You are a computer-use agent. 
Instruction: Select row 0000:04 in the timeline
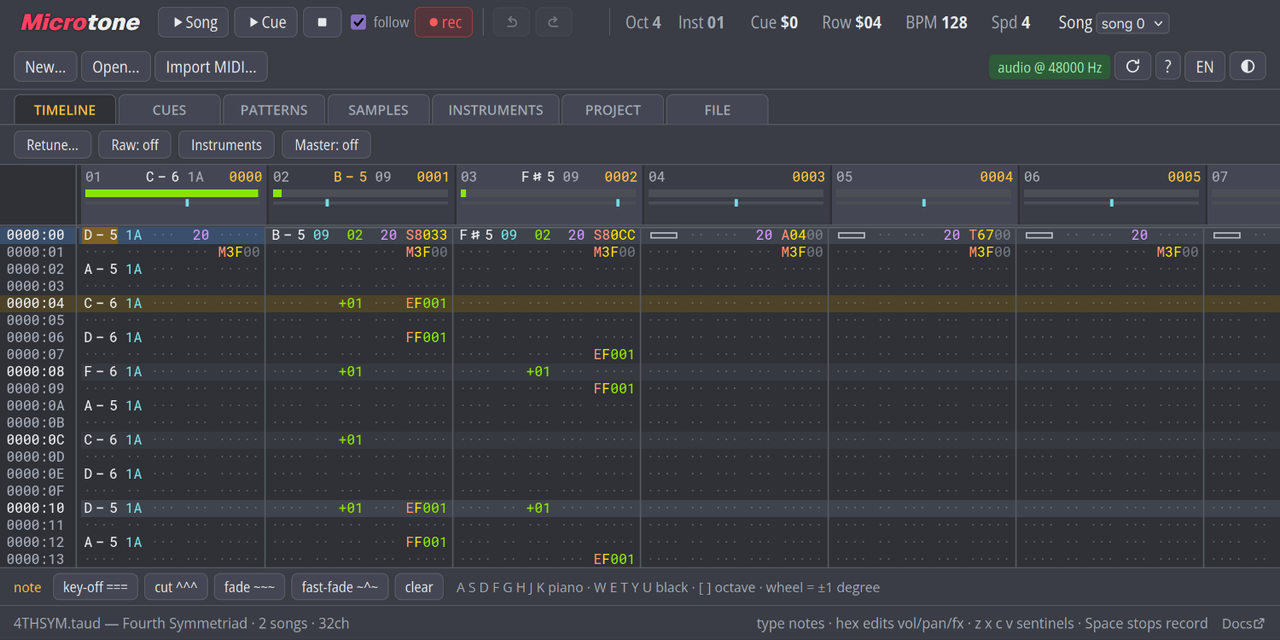[x=36, y=303]
